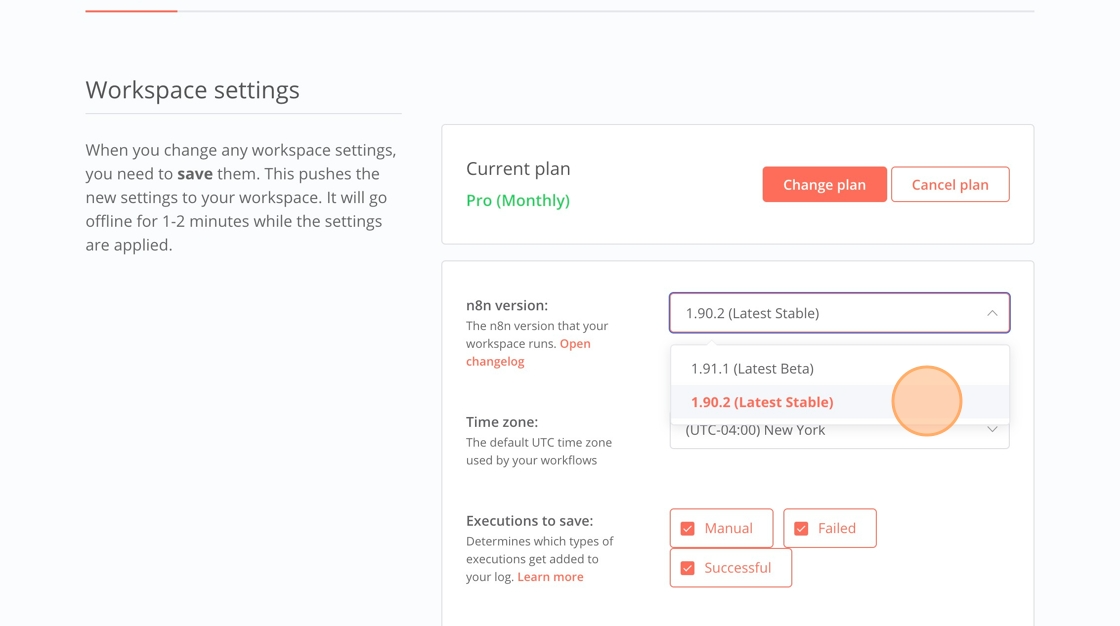
Task: Click the Pro (Monthly) plan label
Action: click(517, 200)
